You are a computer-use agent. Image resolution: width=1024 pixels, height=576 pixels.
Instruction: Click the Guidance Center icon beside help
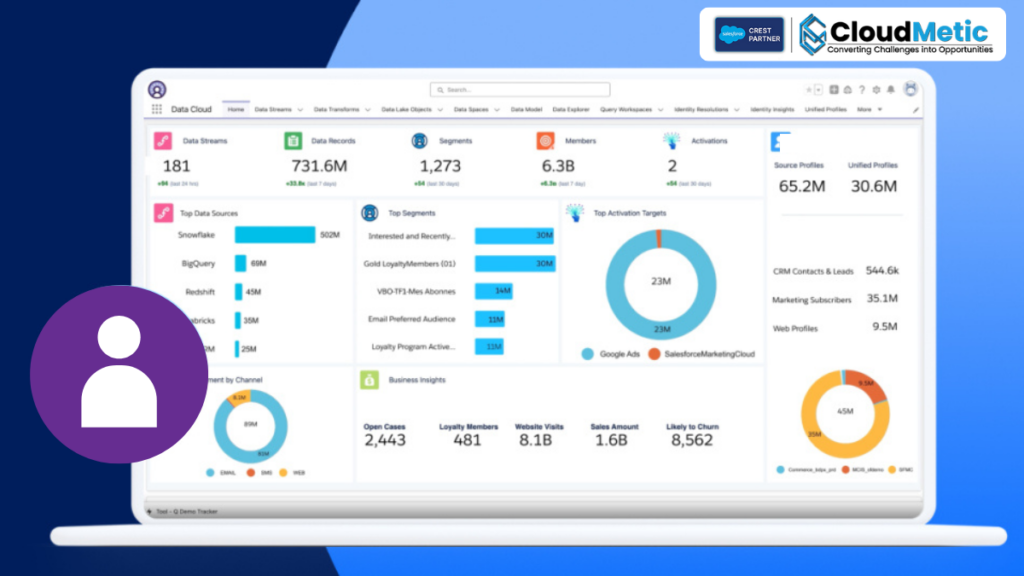848,89
